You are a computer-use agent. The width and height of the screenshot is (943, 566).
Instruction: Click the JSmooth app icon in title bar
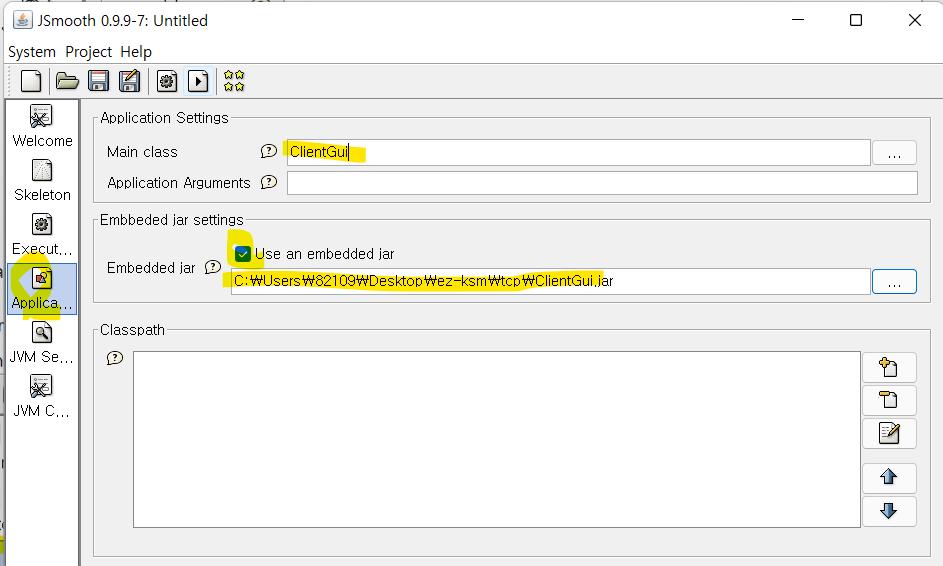pyautogui.click(x=23, y=20)
